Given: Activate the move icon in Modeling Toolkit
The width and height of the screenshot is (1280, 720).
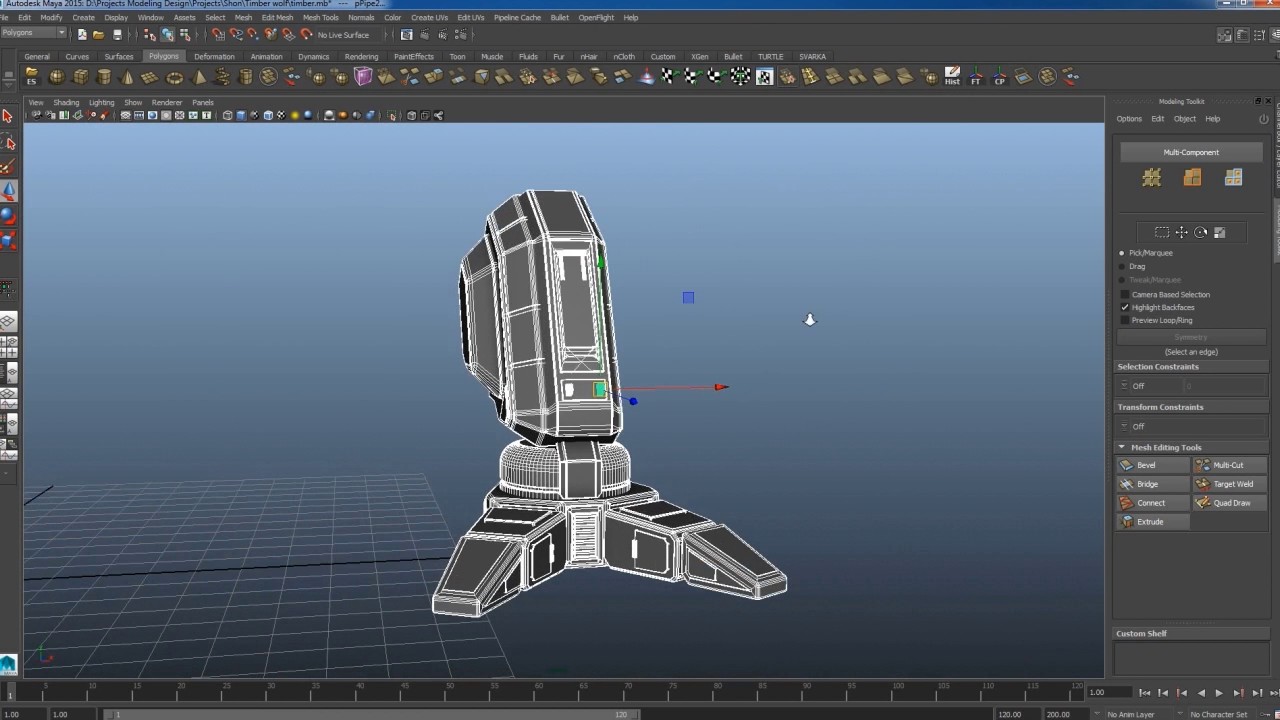Looking at the screenshot, I should pyautogui.click(x=1181, y=233).
